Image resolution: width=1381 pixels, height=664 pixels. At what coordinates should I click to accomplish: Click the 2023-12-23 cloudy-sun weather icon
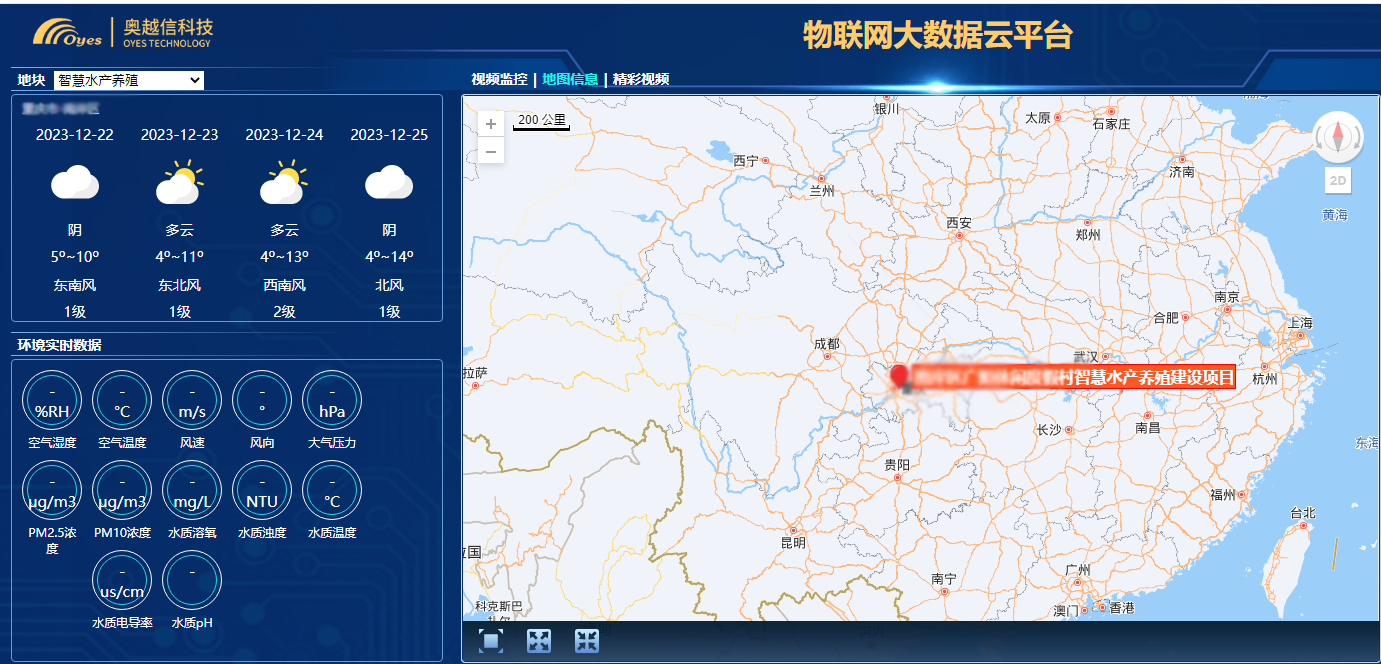point(180,183)
